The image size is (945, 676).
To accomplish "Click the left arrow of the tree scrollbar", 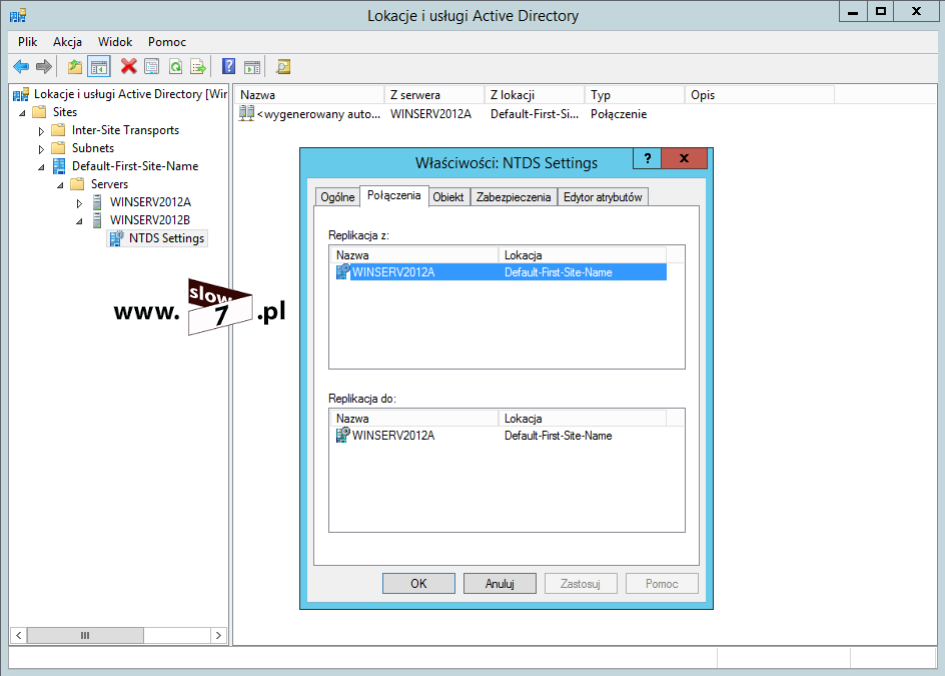I will click(19, 635).
